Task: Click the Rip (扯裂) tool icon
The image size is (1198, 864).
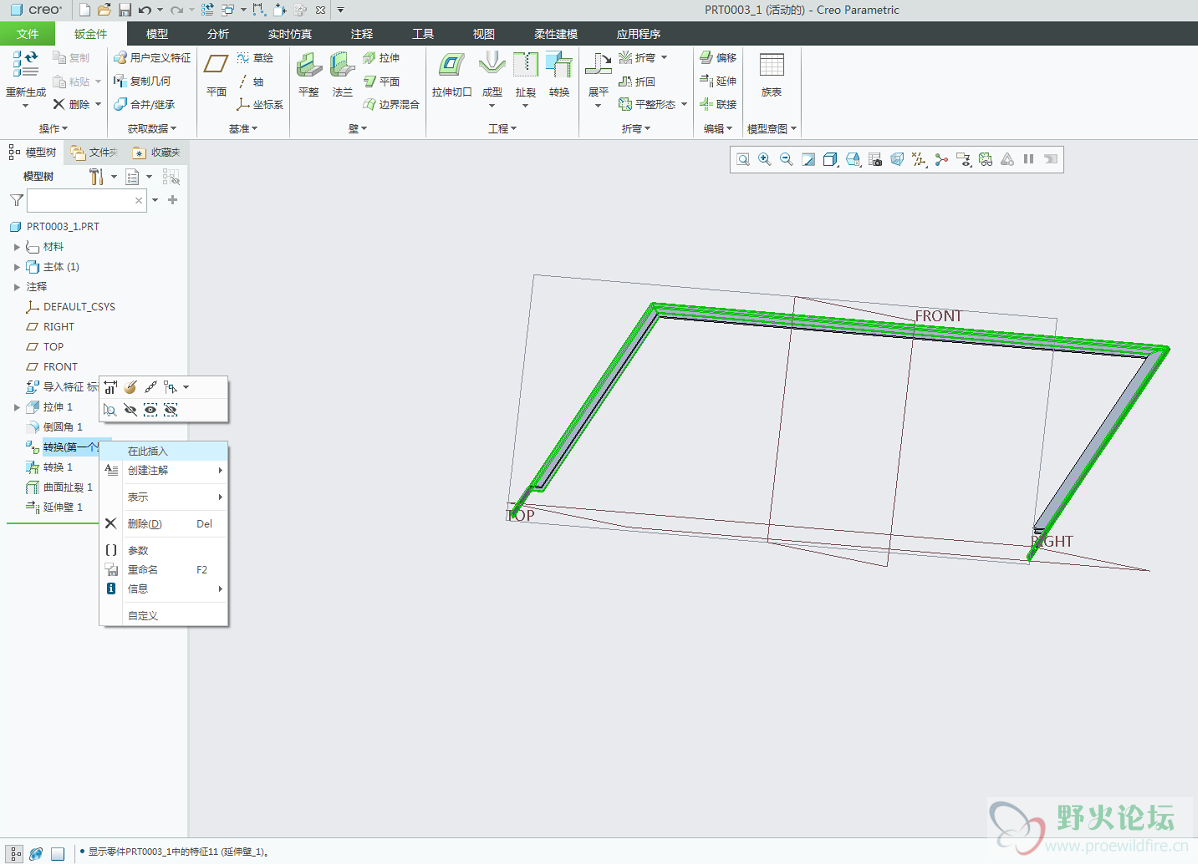Action: [x=526, y=64]
